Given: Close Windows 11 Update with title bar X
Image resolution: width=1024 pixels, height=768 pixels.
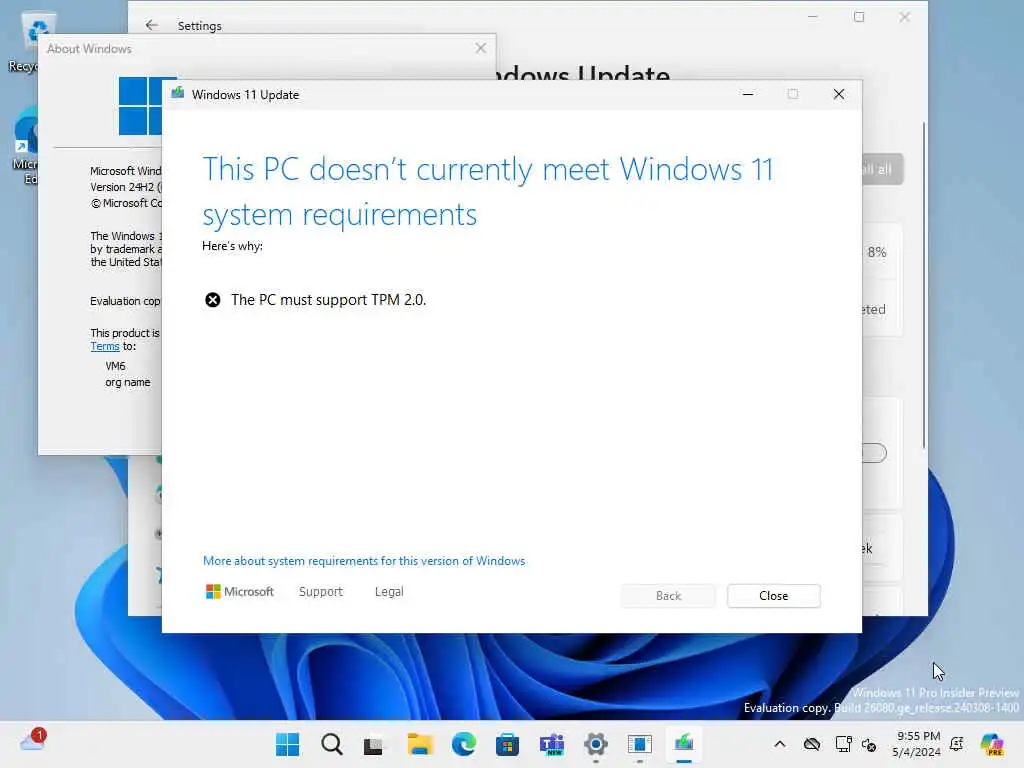Looking at the screenshot, I should click(839, 94).
